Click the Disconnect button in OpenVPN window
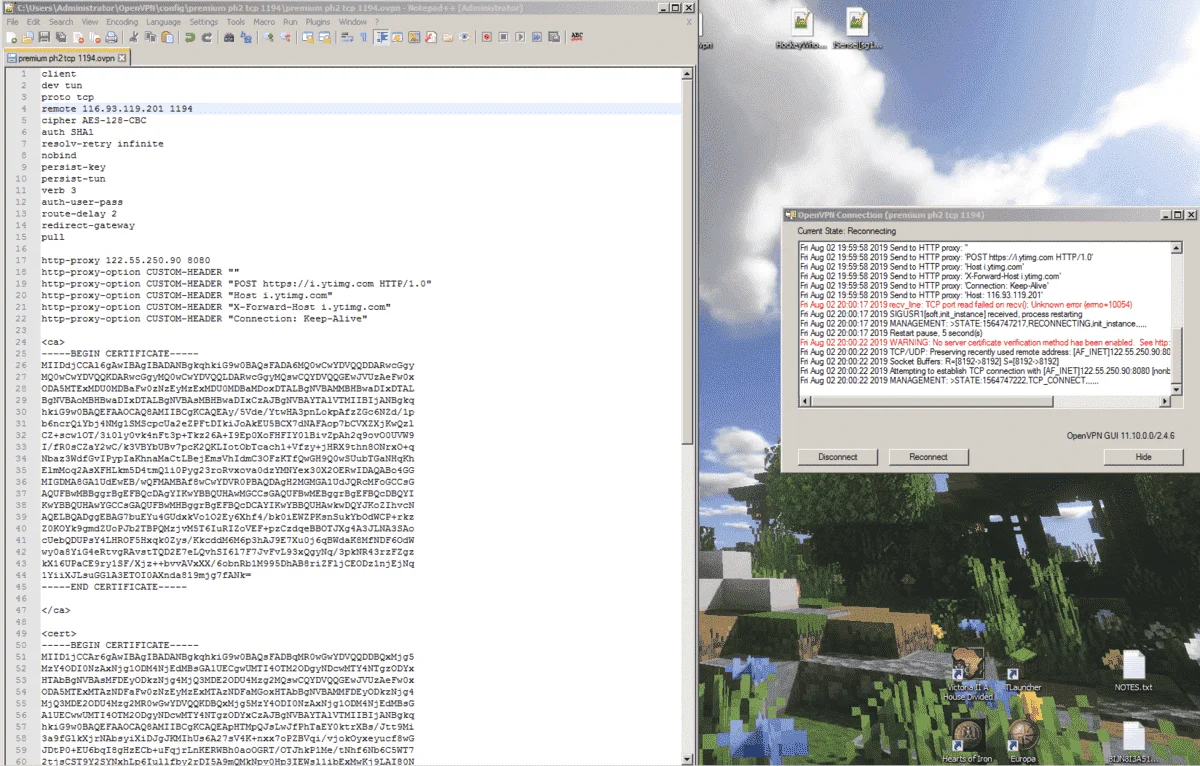The height and width of the screenshot is (766, 1200). point(837,457)
